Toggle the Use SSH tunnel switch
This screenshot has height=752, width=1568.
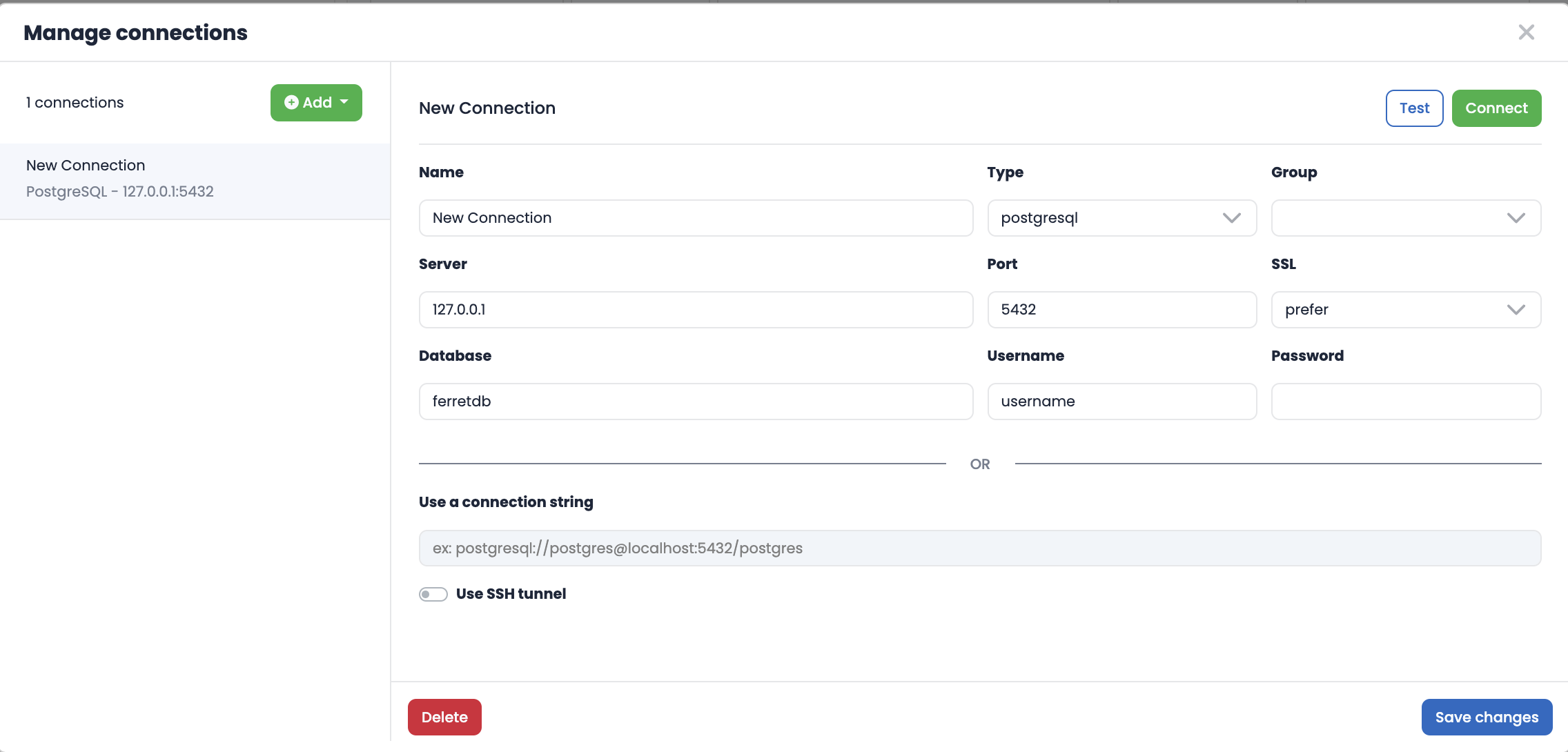click(x=433, y=594)
